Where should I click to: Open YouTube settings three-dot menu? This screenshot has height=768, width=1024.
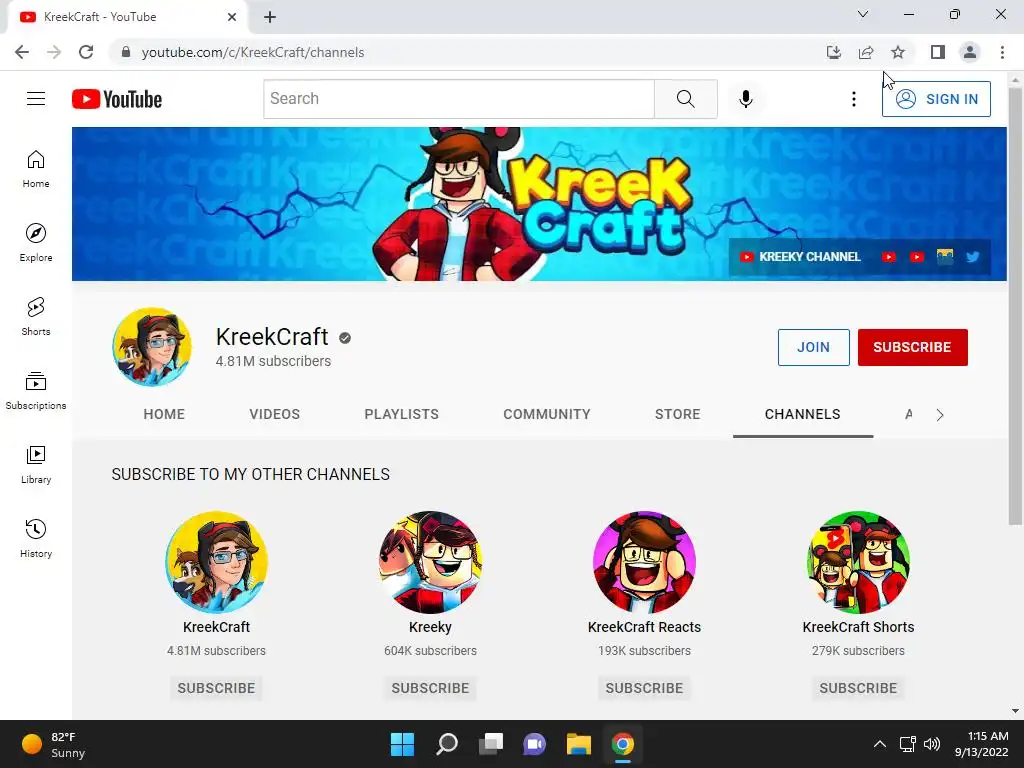854,99
